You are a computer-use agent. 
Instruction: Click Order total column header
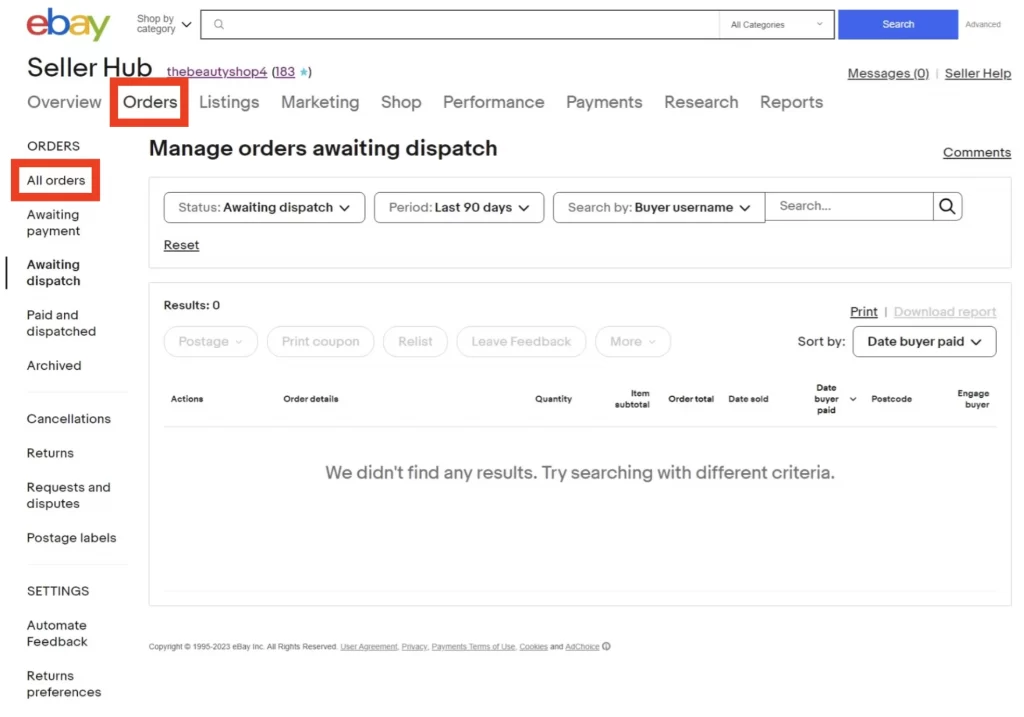(691, 399)
